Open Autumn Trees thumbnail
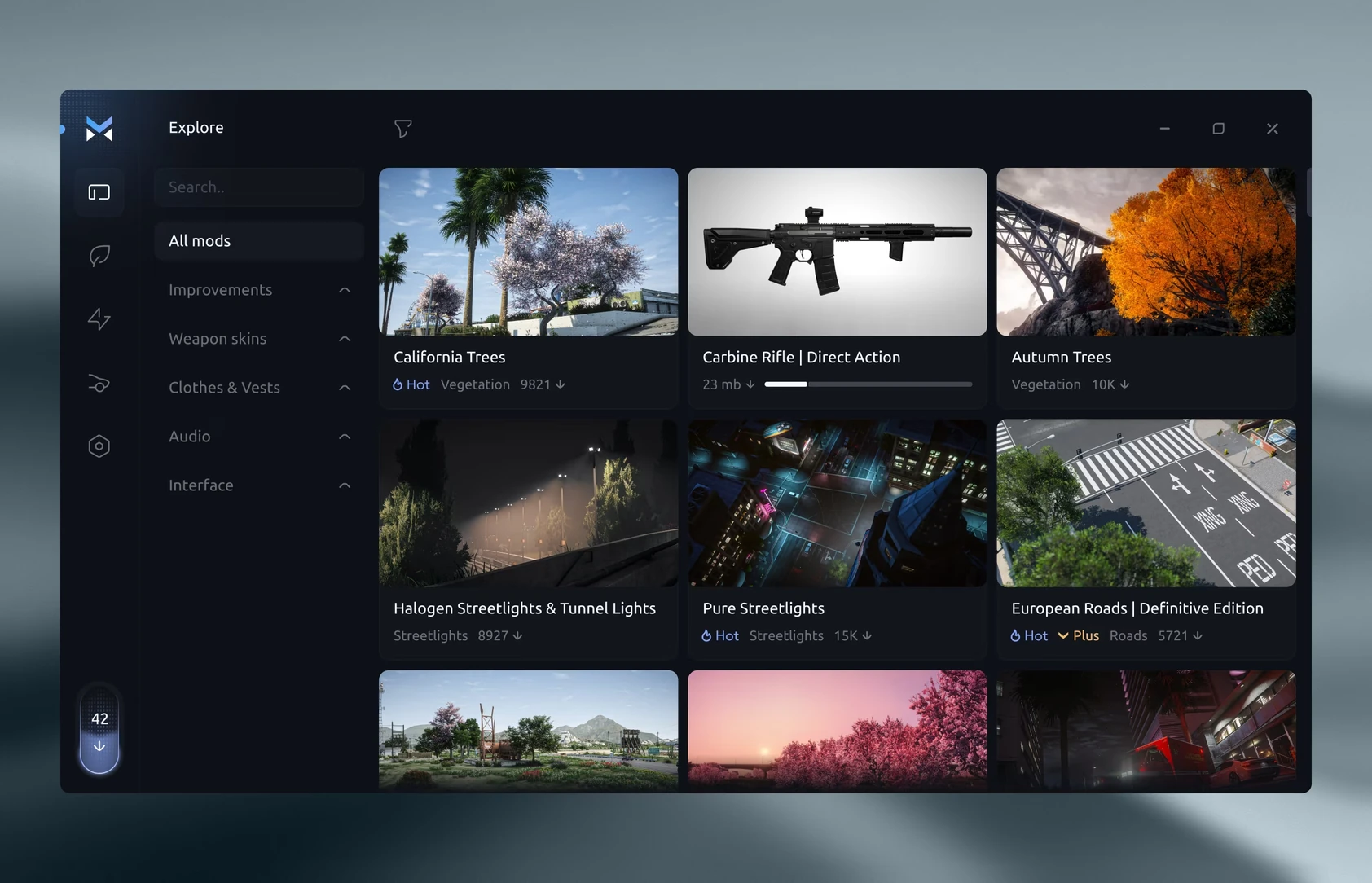The width and height of the screenshot is (1372, 883). (x=1146, y=252)
